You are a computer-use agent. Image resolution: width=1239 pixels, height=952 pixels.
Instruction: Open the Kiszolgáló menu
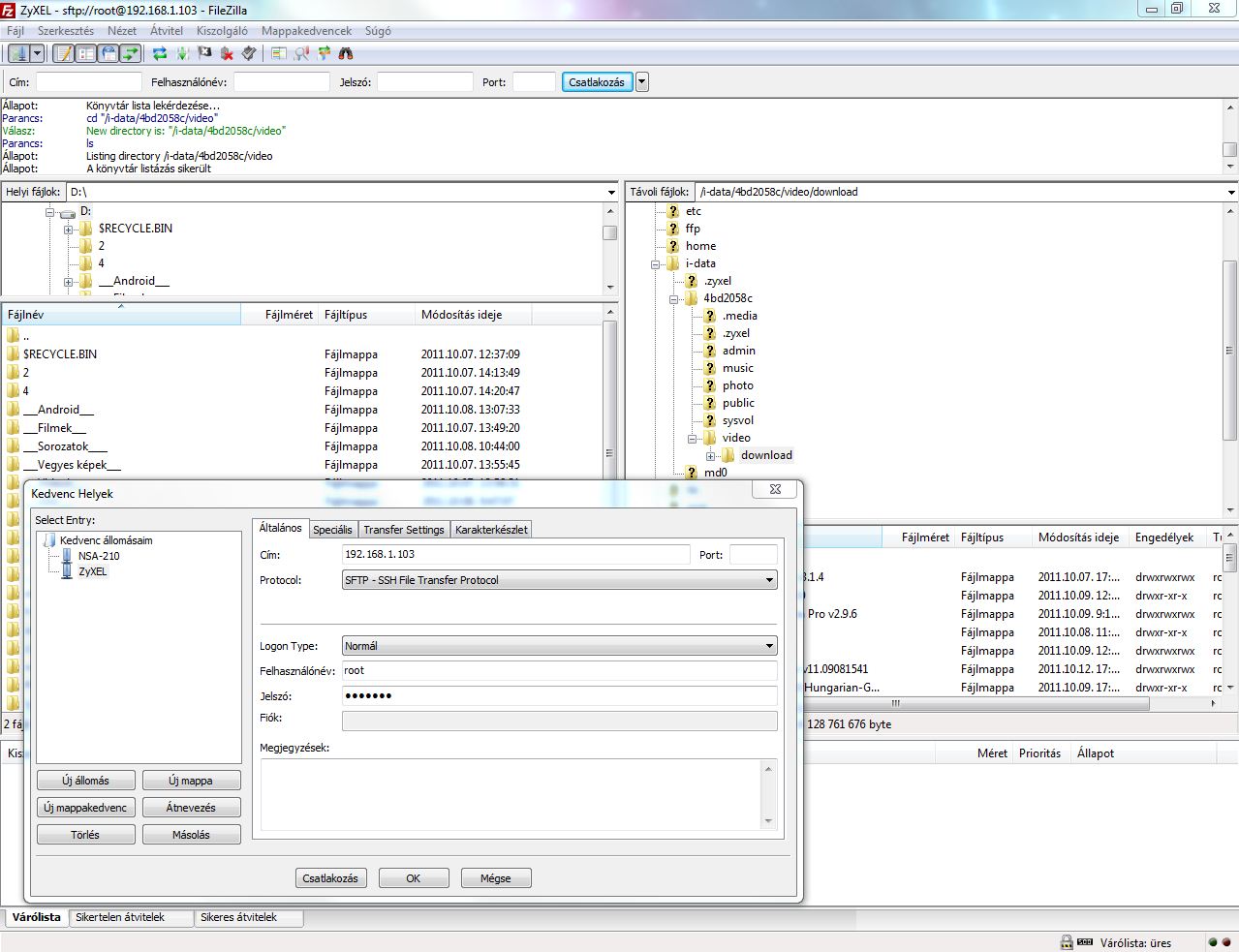point(222,31)
